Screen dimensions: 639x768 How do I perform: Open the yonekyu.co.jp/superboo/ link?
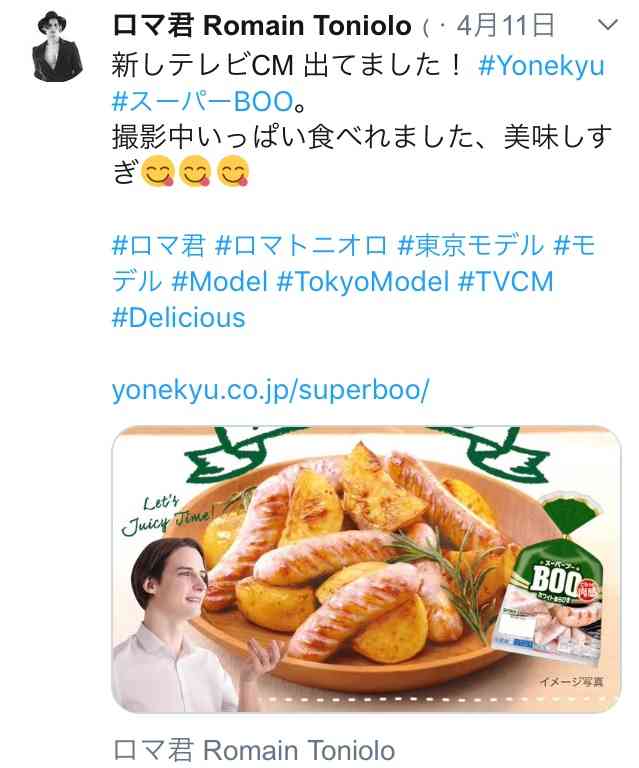pyautogui.click(x=270, y=390)
